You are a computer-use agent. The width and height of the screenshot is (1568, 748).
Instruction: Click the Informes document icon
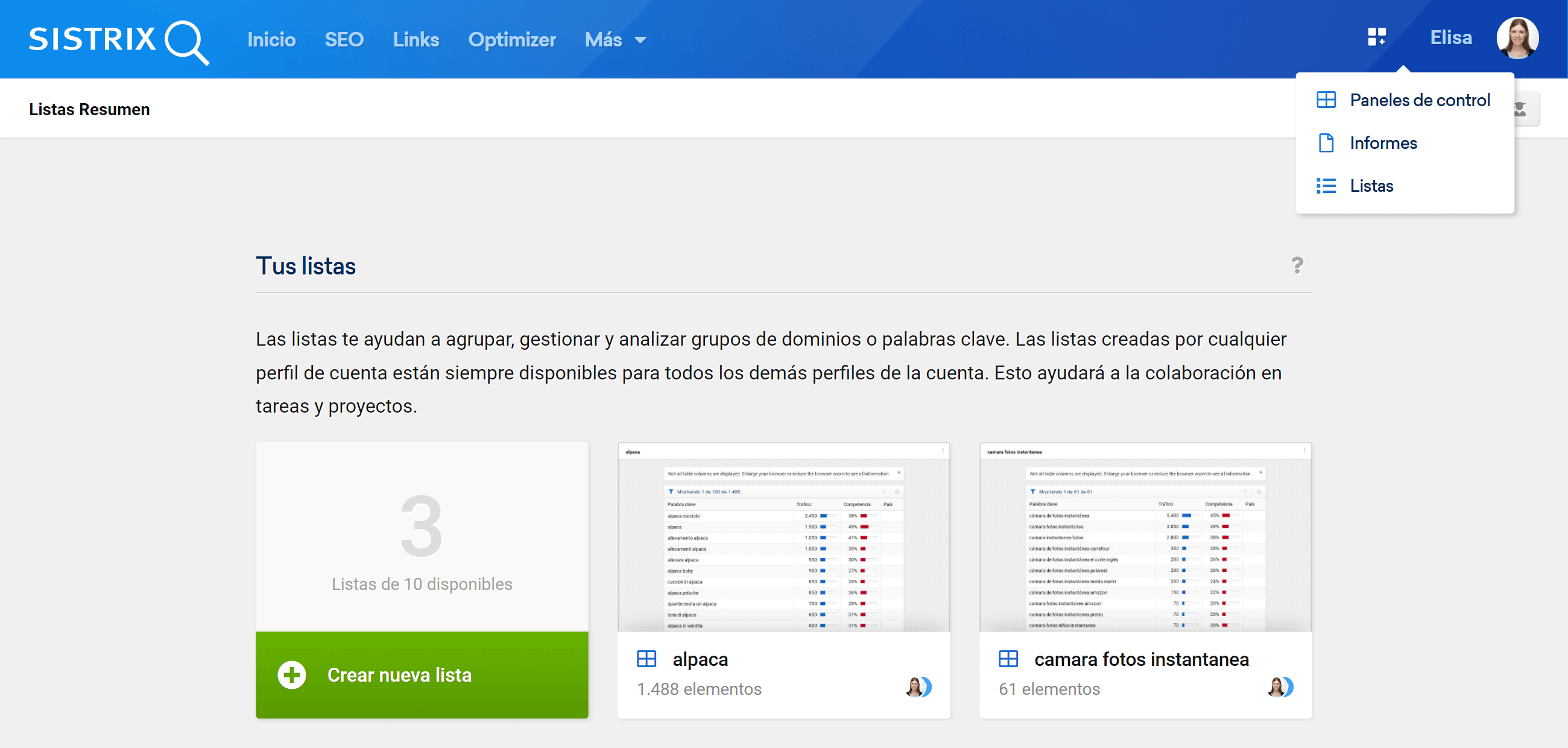(x=1326, y=143)
